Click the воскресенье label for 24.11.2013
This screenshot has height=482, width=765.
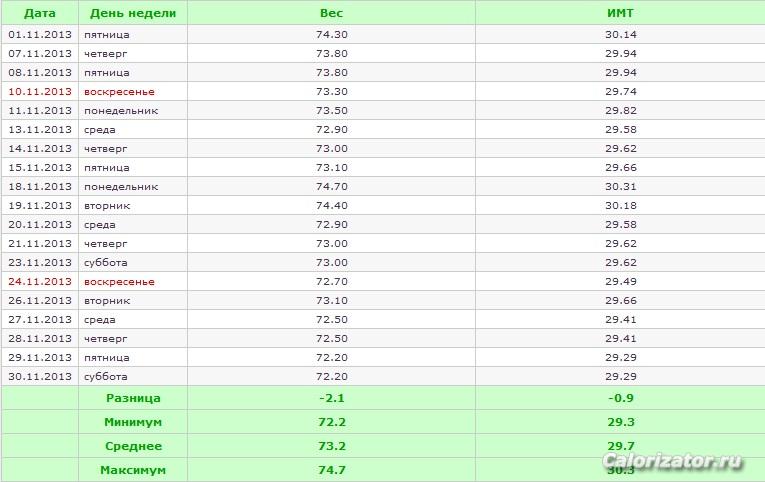pos(119,282)
